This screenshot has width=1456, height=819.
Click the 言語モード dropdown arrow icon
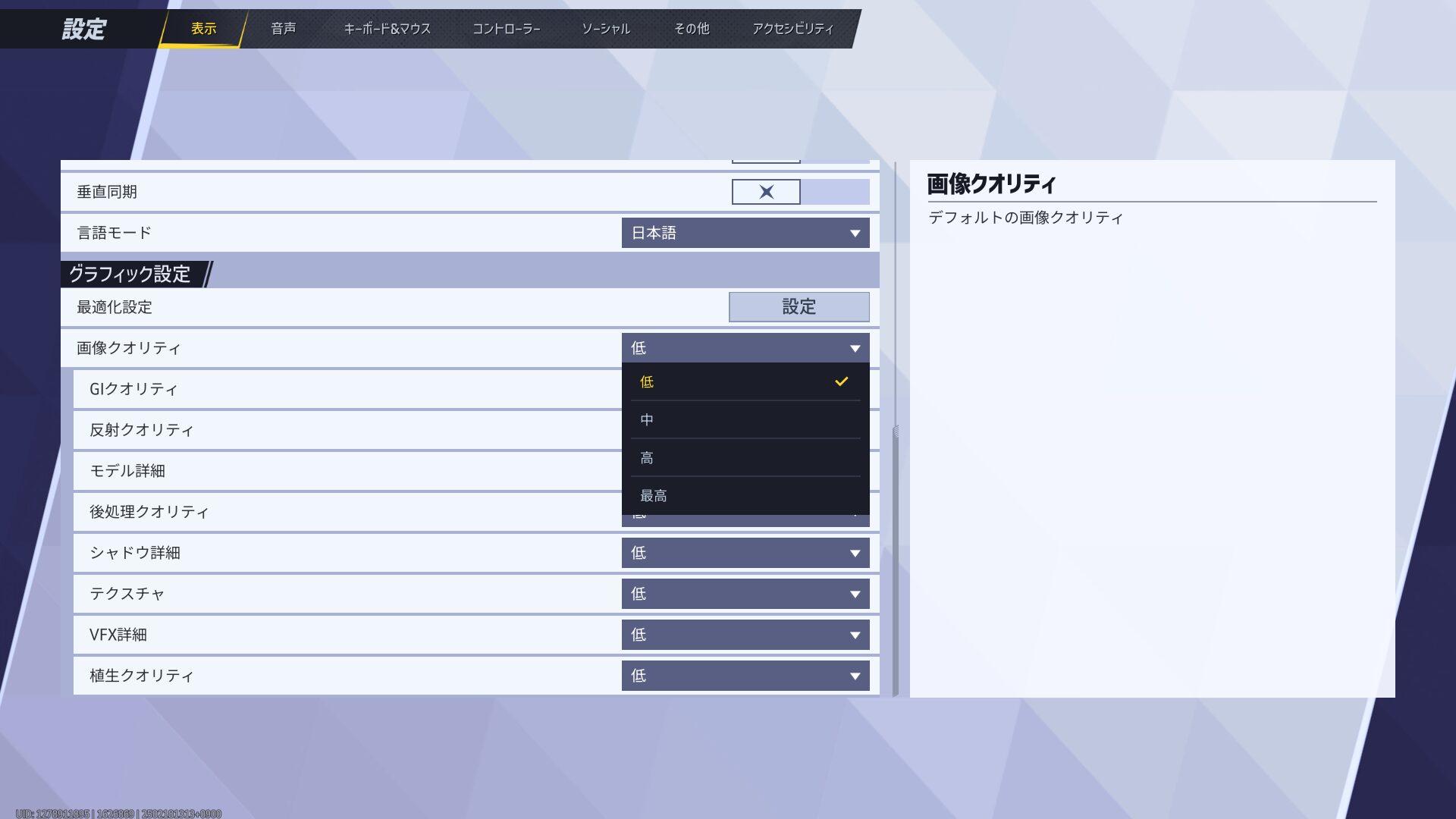point(855,234)
